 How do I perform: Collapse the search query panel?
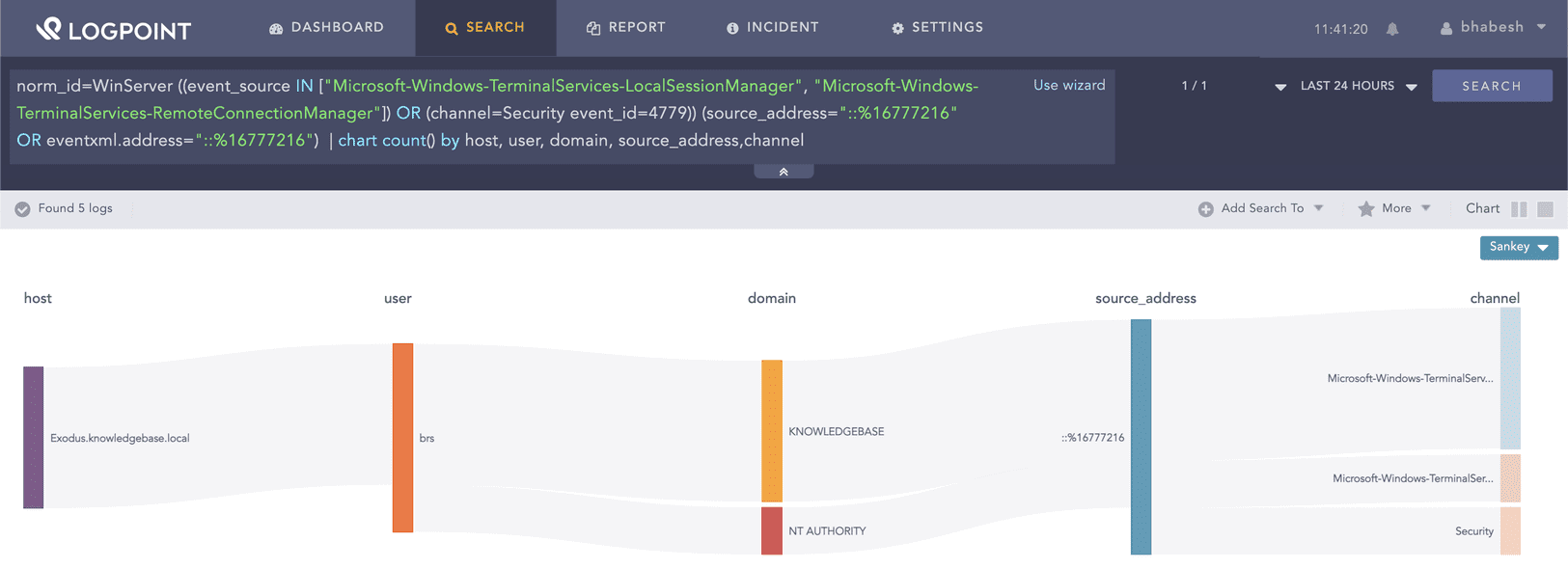coord(784,172)
